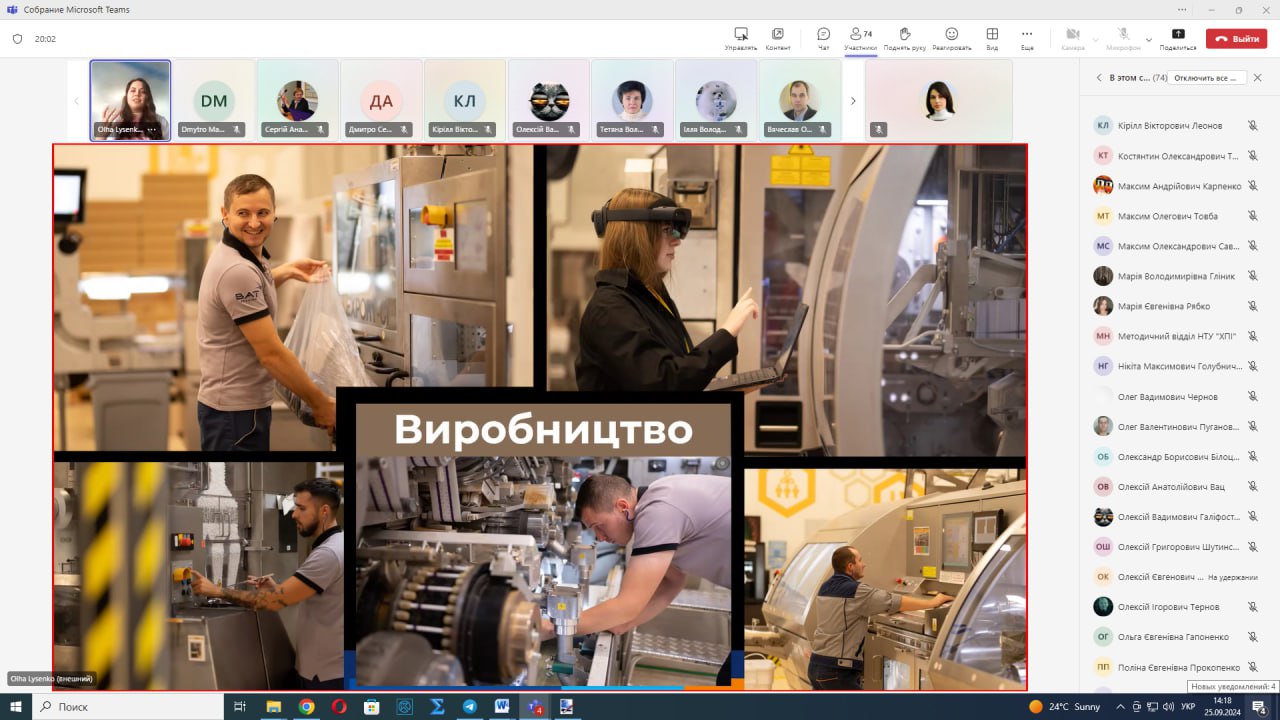This screenshot has height=720, width=1280.
Task: Select participant Олексій Вадимович Галіфост
Action: [1176, 516]
